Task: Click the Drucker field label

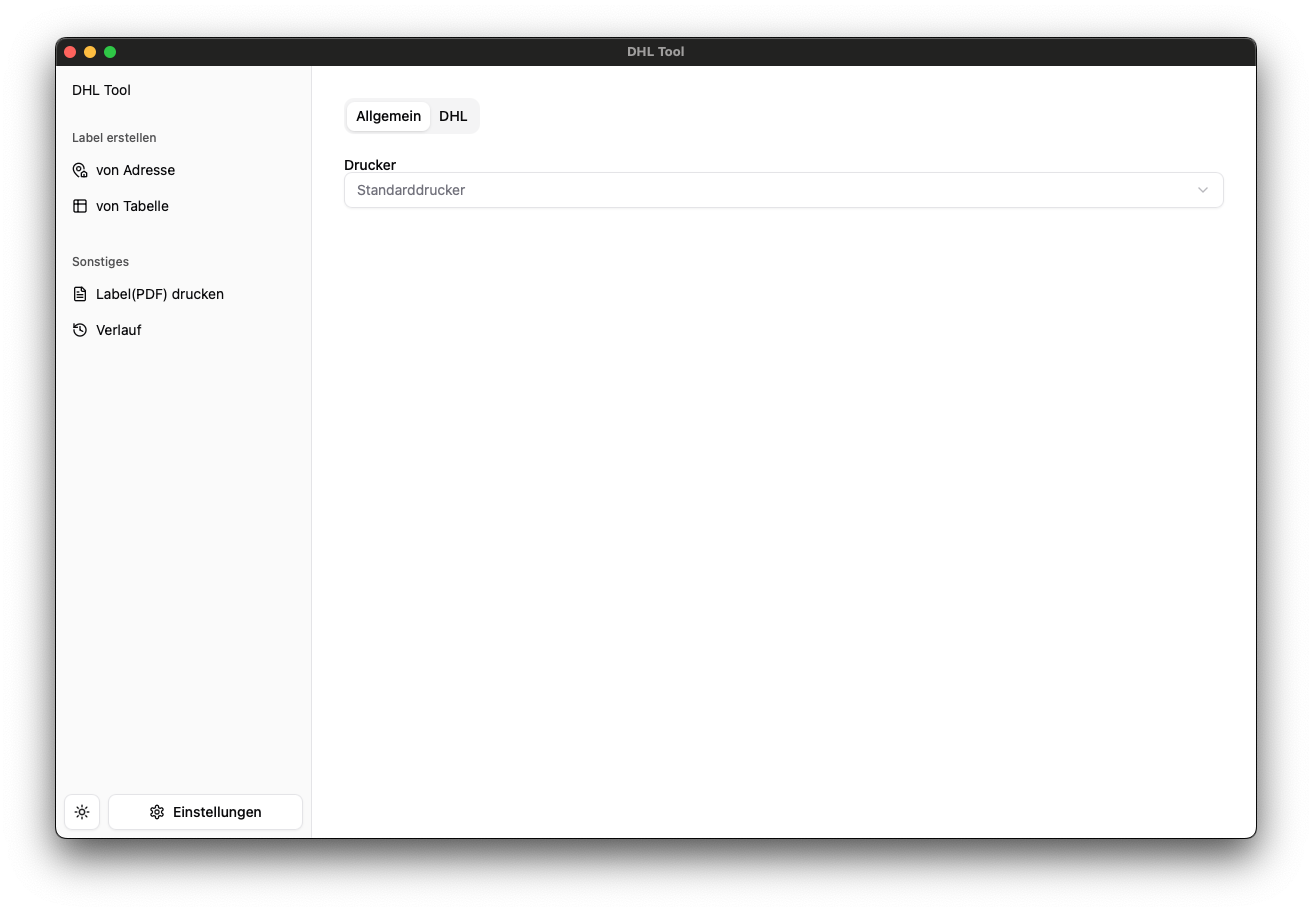Action: (x=370, y=165)
